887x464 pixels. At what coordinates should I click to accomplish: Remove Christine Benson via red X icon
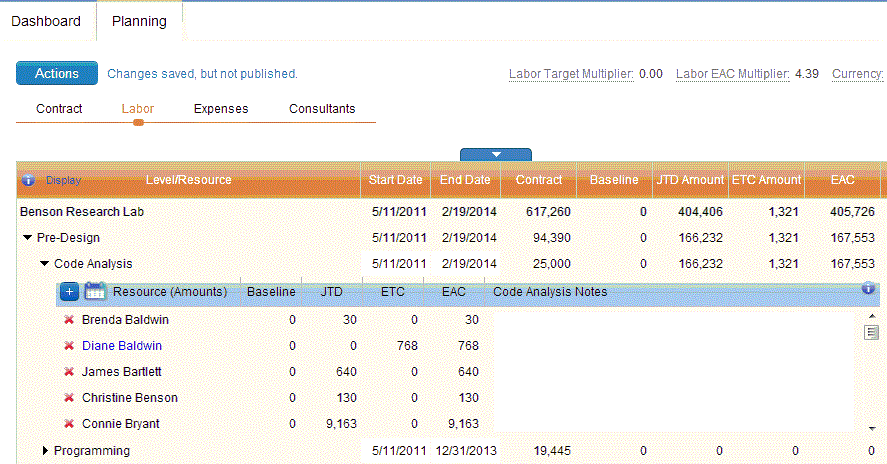point(69,398)
